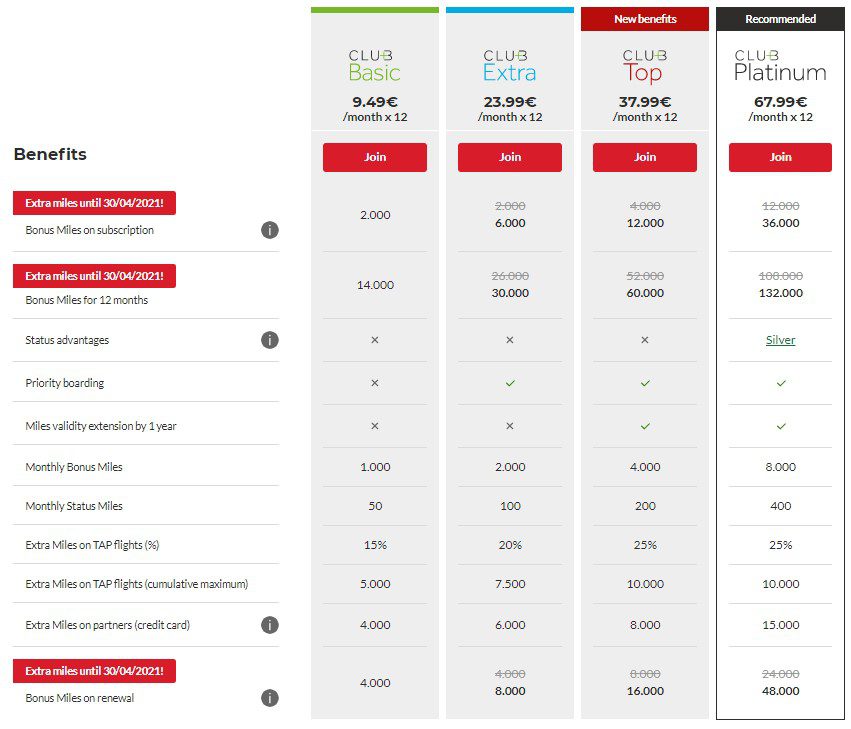Select the Monthly Status Miles label

click(74, 506)
